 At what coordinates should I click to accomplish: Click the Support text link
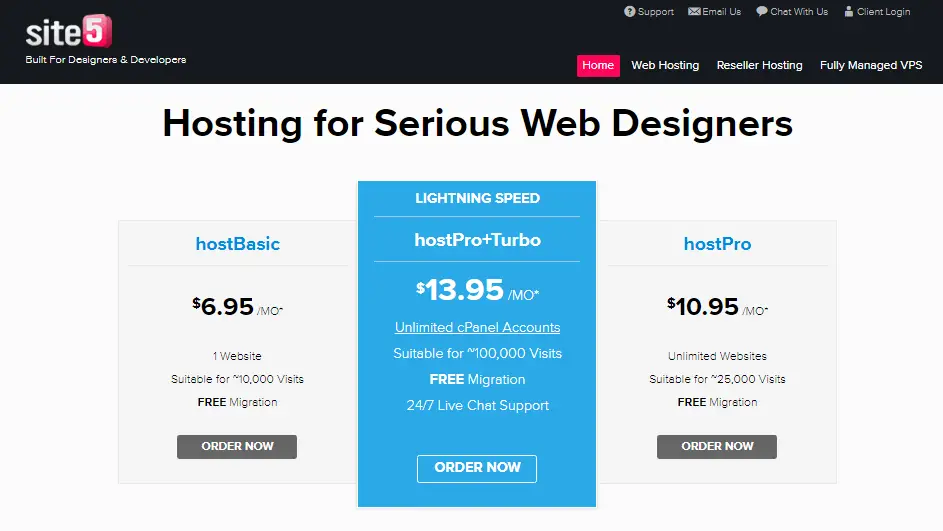pyautogui.click(x=656, y=11)
